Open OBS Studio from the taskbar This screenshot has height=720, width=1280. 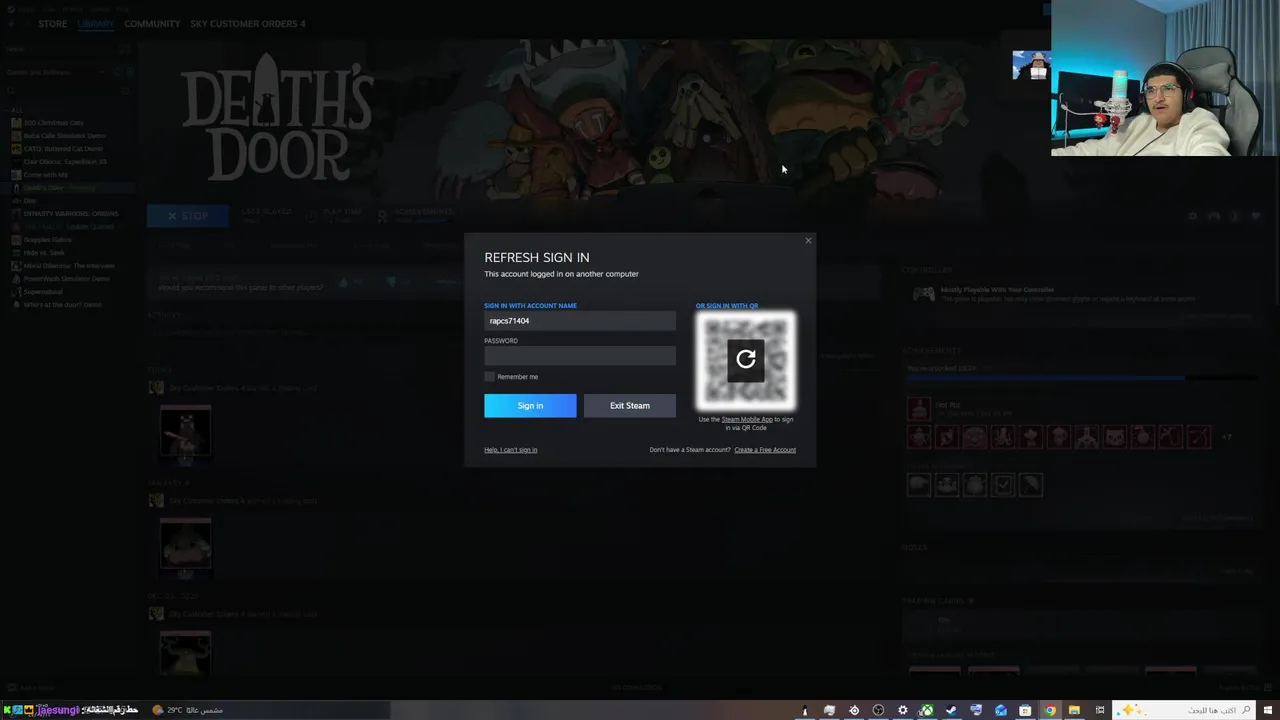tap(878, 710)
